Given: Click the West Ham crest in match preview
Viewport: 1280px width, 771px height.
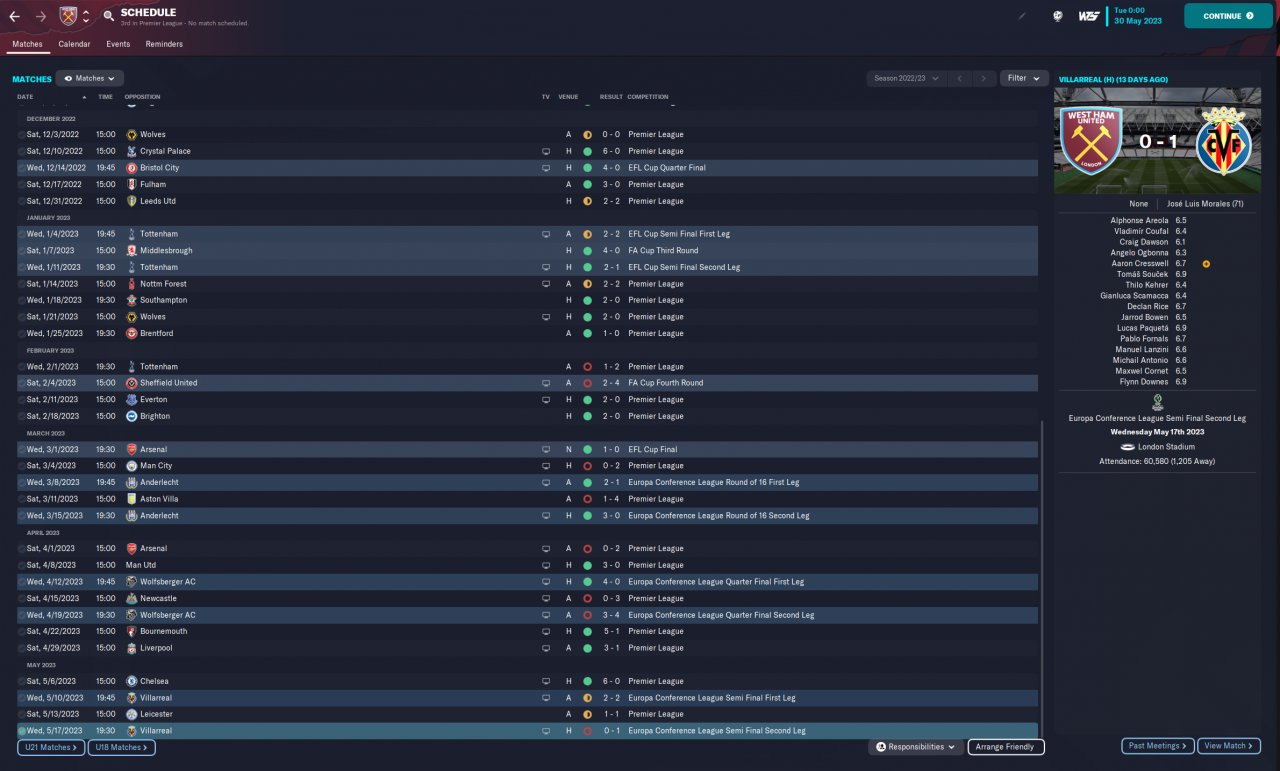Looking at the screenshot, I should [x=1091, y=141].
